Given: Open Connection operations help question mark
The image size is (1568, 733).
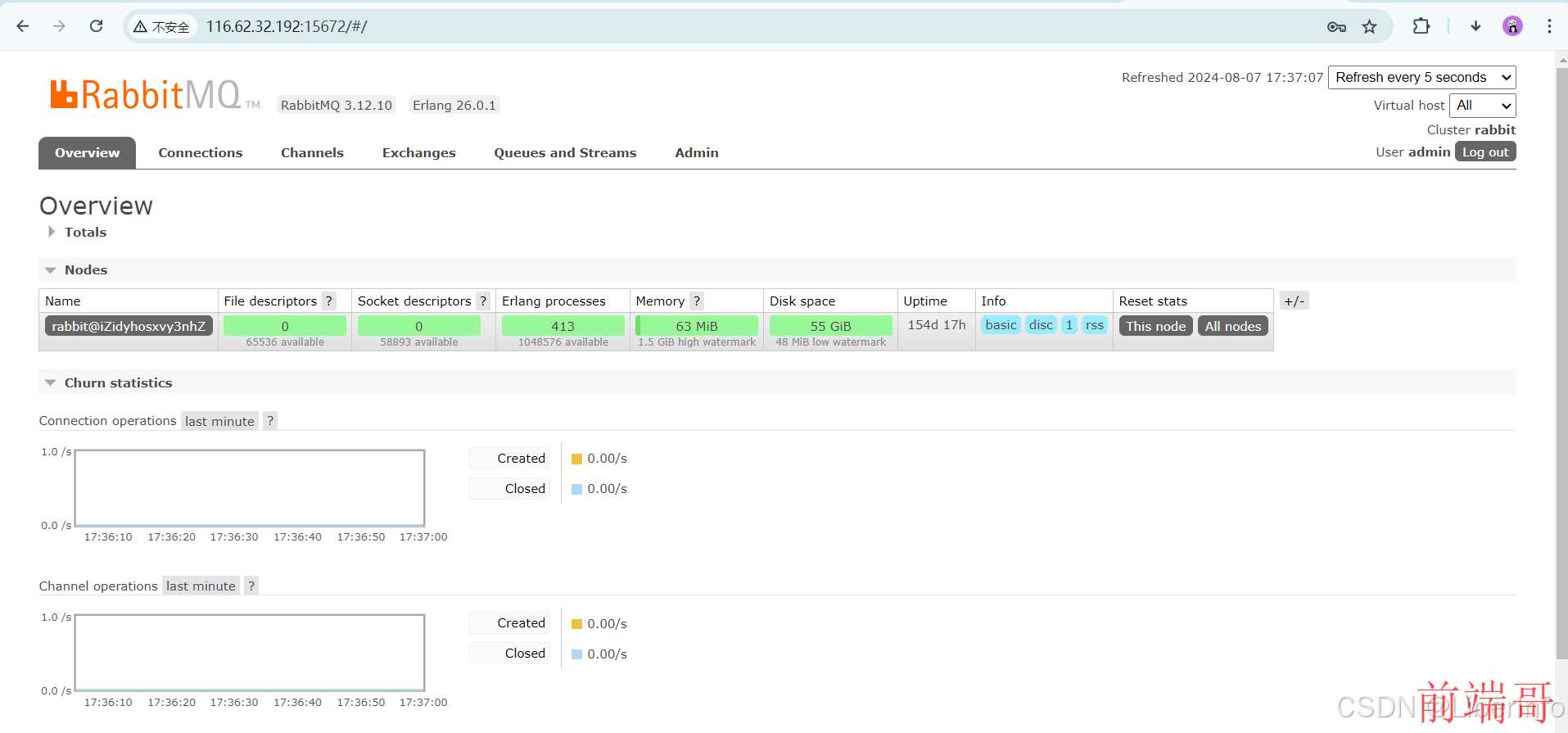Looking at the screenshot, I should (x=270, y=421).
